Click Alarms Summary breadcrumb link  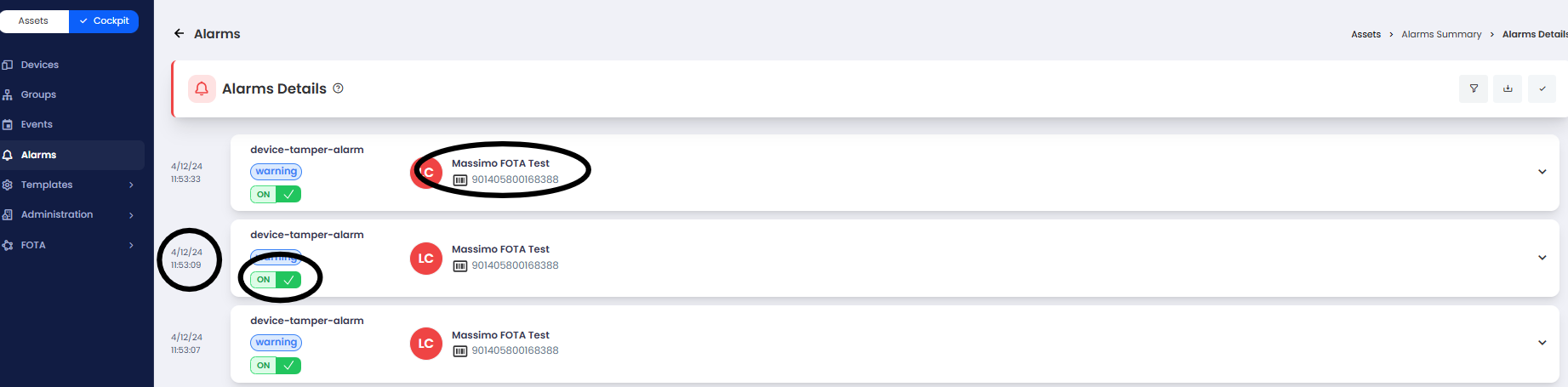tap(1441, 34)
